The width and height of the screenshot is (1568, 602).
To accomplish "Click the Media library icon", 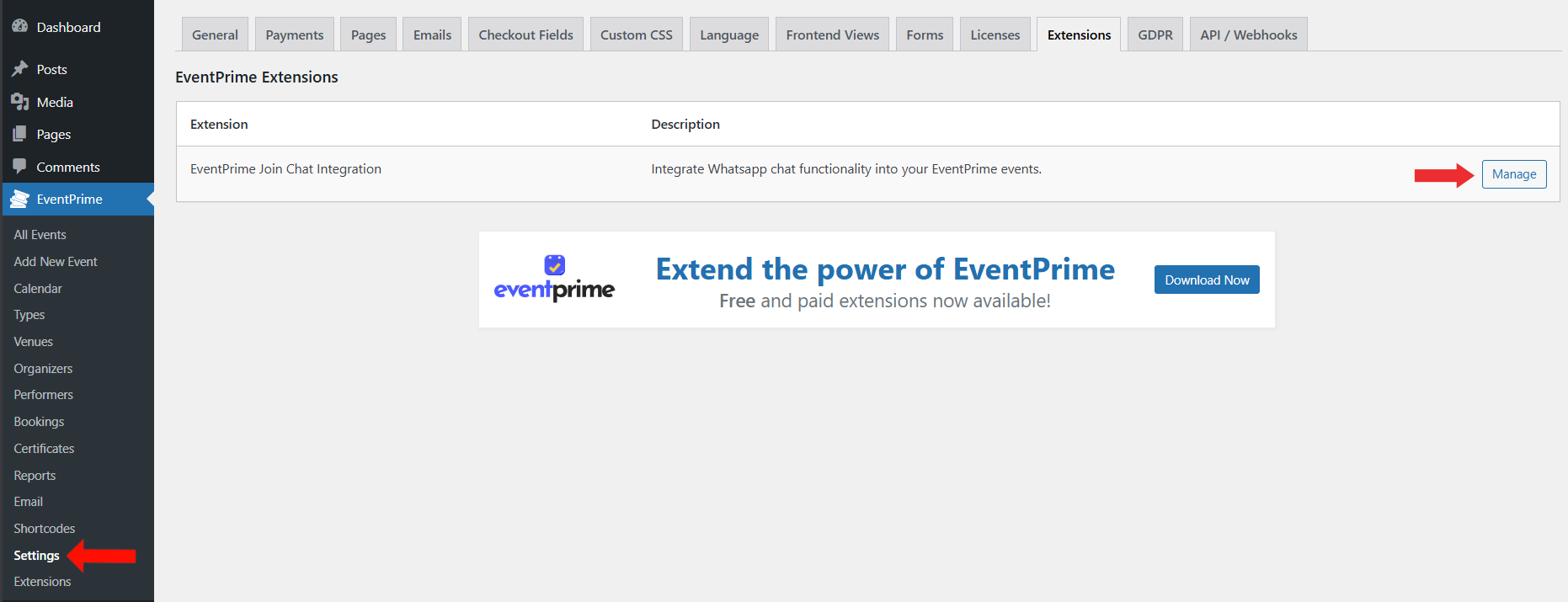I will coord(19,102).
